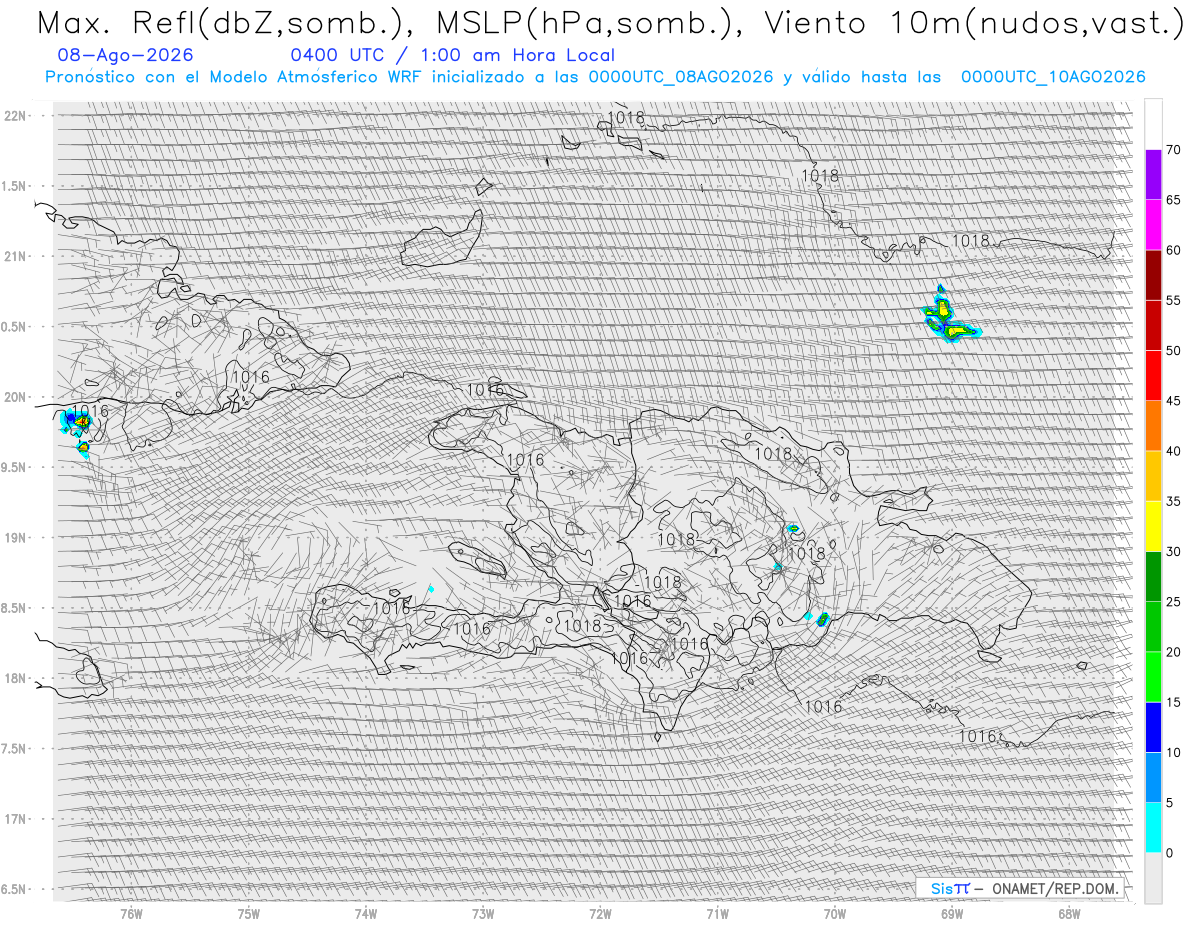
Task: Click the "22N" latitude axis label
Action: pyautogui.click(x=15, y=116)
